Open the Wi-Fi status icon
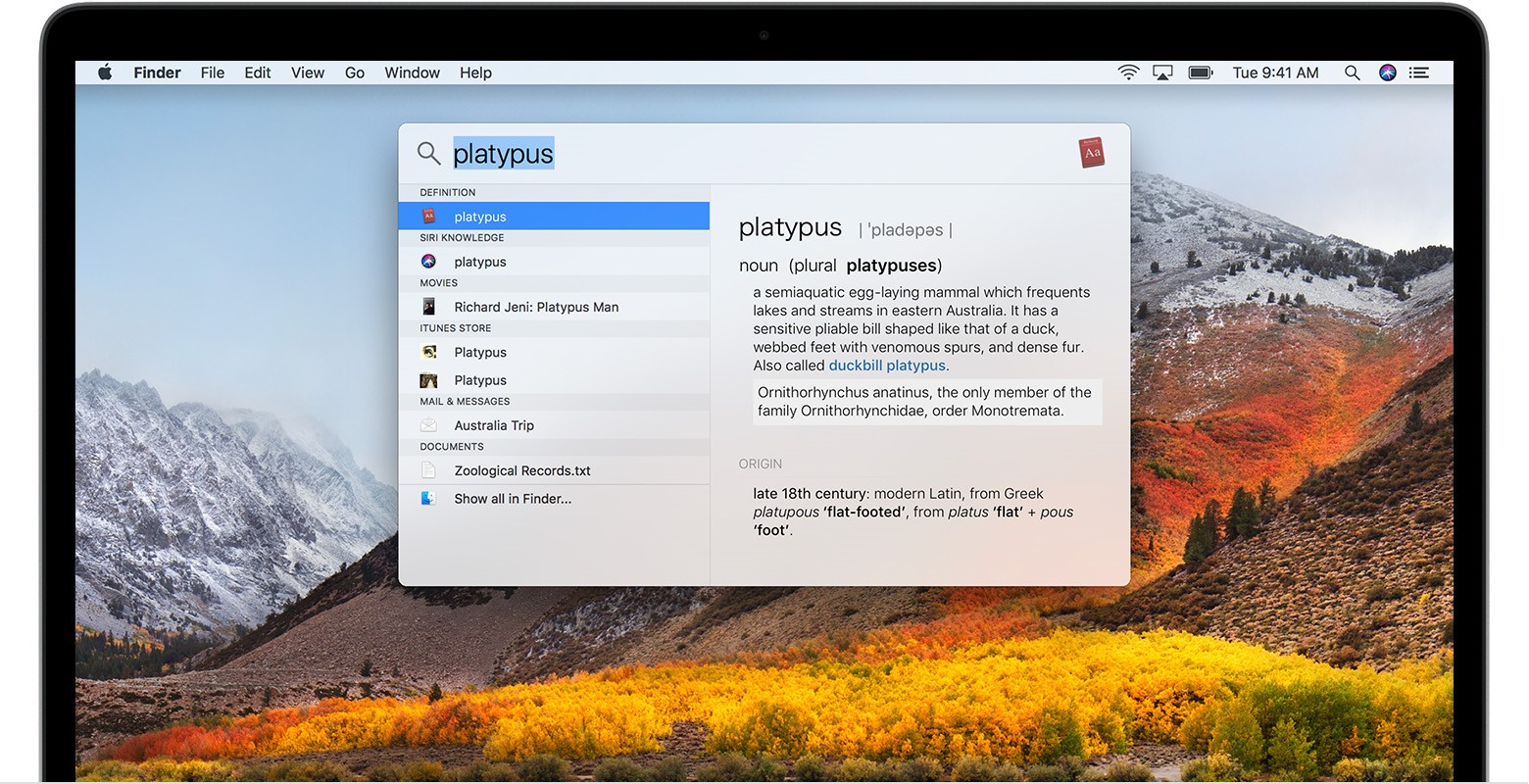Screen dimensions: 1529x784 coord(1128,73)
